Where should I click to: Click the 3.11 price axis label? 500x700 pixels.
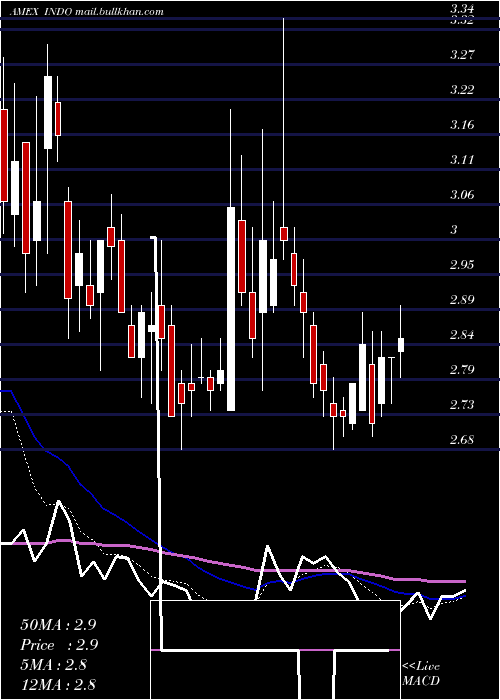pyautogui.click(x=462, y=160)
